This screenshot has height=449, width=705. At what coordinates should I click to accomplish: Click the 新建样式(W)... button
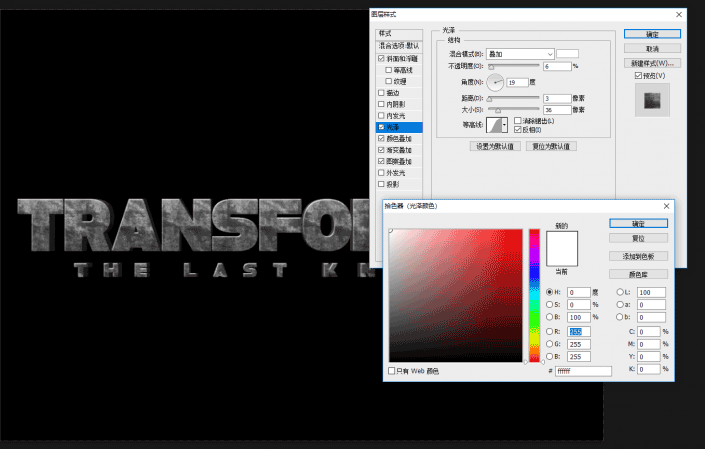coord(652,63)
